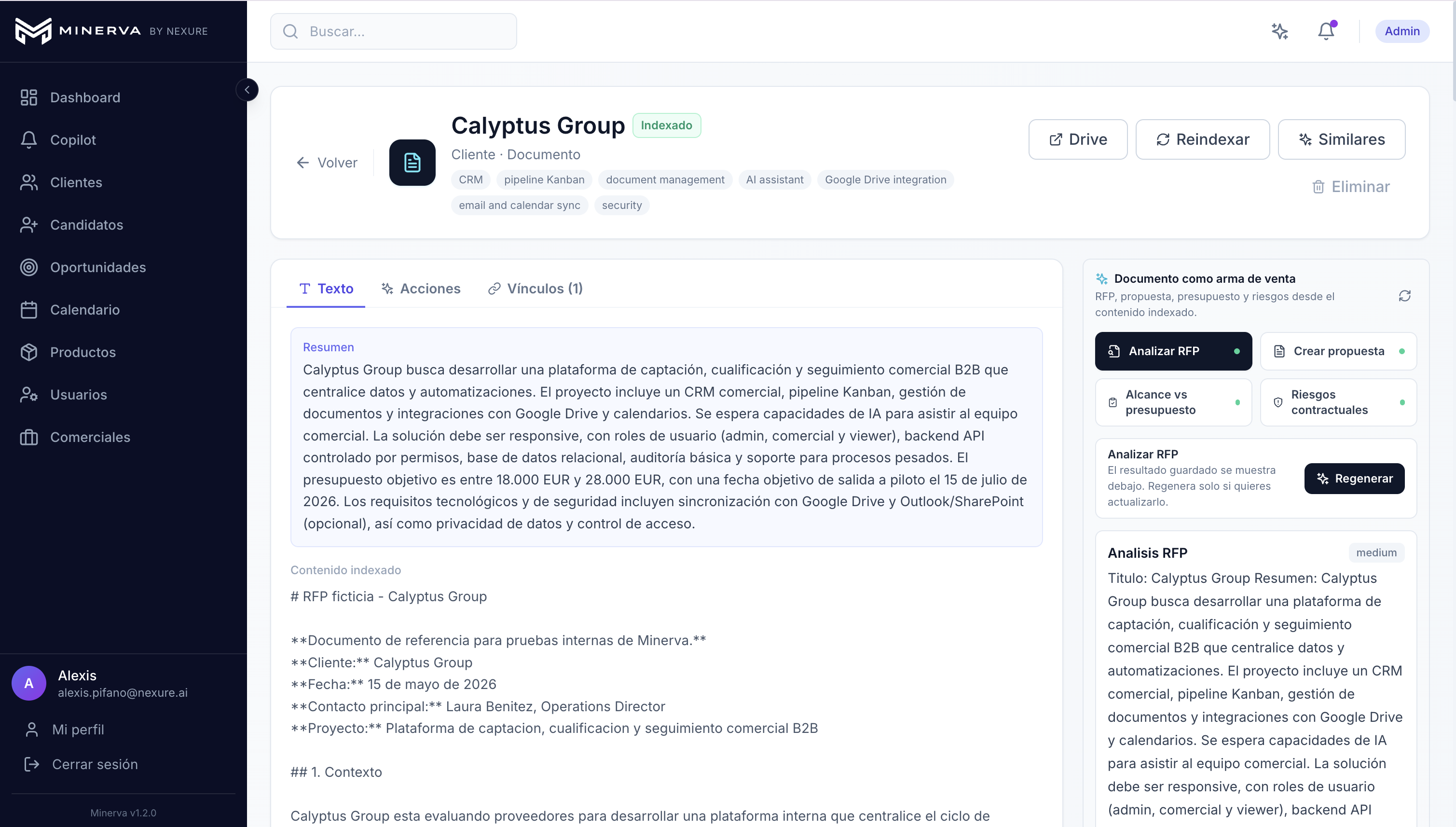Screen dimensions: 1456x827
Task: Select the Riesgos contractuales action
Action: click(1338, 403)
